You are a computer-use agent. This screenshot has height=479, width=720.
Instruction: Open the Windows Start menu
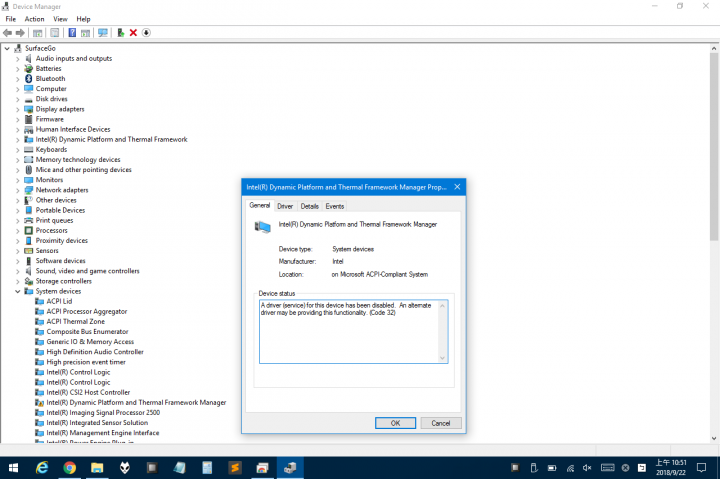[13, 468]
